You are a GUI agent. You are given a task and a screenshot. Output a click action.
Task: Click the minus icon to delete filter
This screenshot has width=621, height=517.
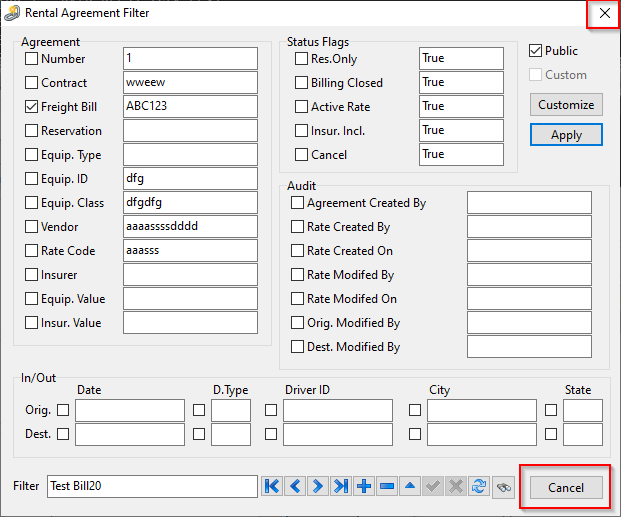coord(387,486)
